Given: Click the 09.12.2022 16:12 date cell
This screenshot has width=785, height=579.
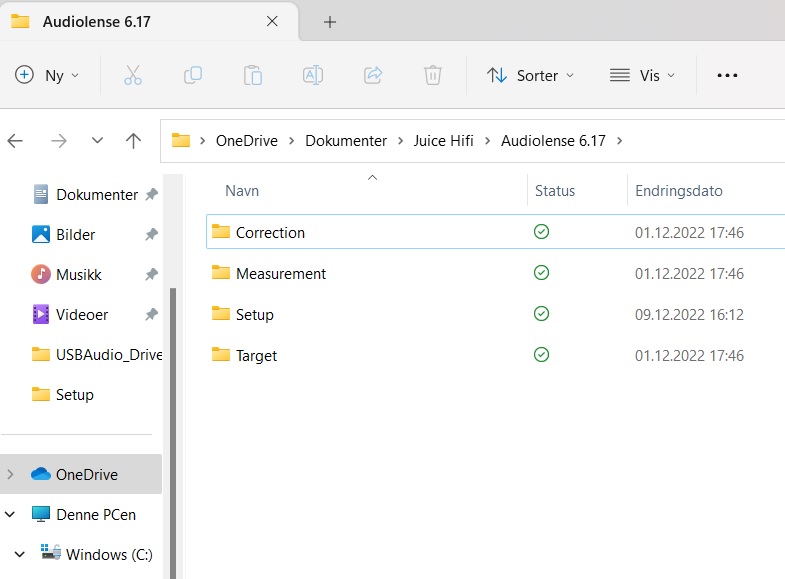Looking at the screenshot, I should coord(689,315).
